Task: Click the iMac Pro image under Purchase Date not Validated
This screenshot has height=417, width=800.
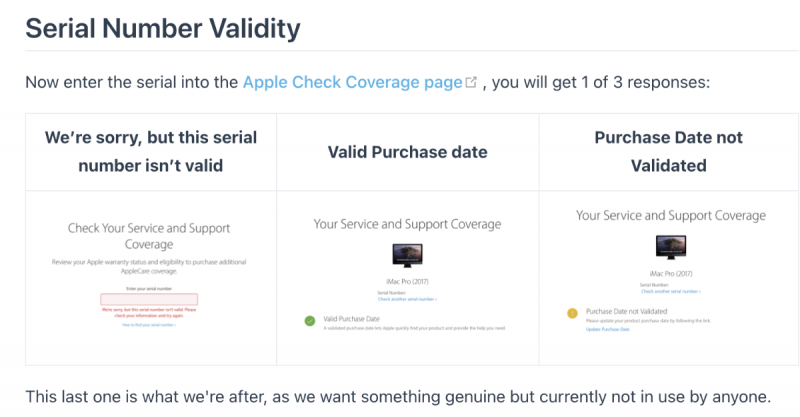Action: pos(670,245)
